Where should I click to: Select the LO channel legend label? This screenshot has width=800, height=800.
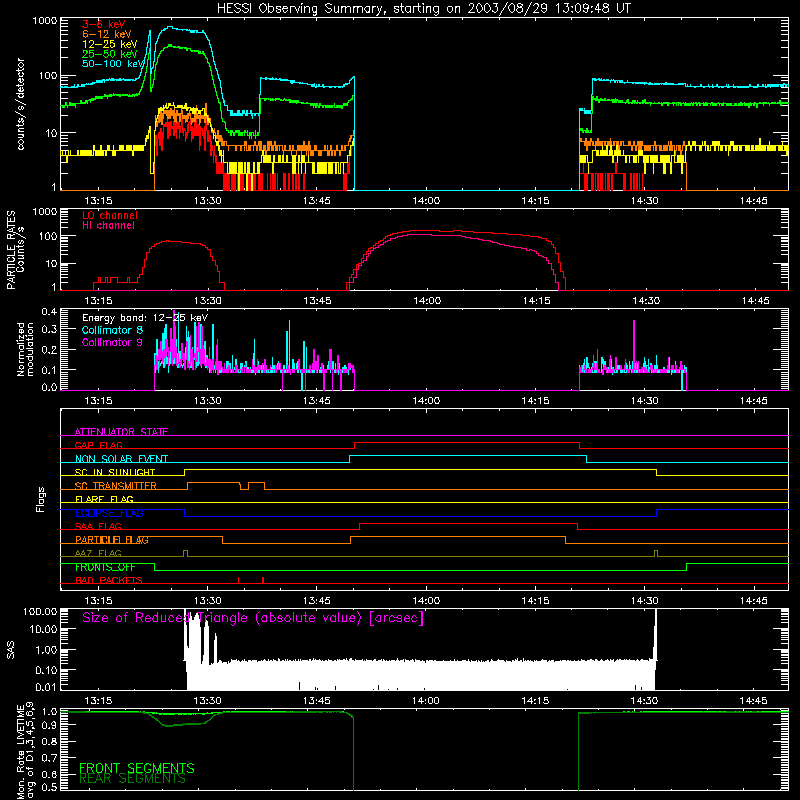click(x=110, y=215)
